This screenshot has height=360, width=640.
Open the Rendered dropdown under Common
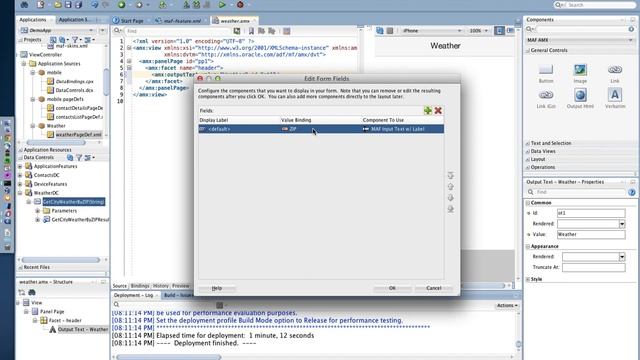(x=622, y=224)
